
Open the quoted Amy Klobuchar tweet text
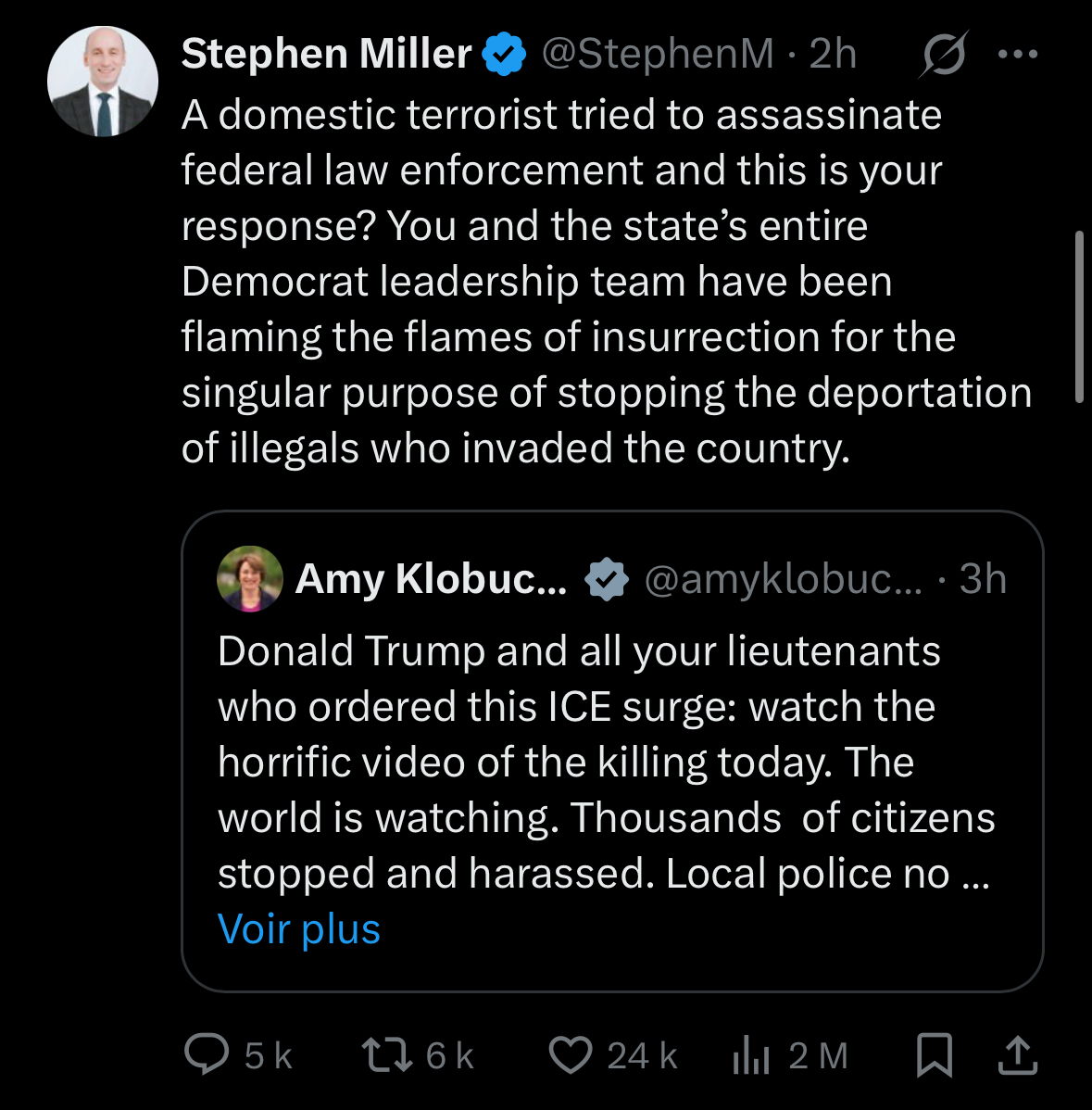(604, 762)
